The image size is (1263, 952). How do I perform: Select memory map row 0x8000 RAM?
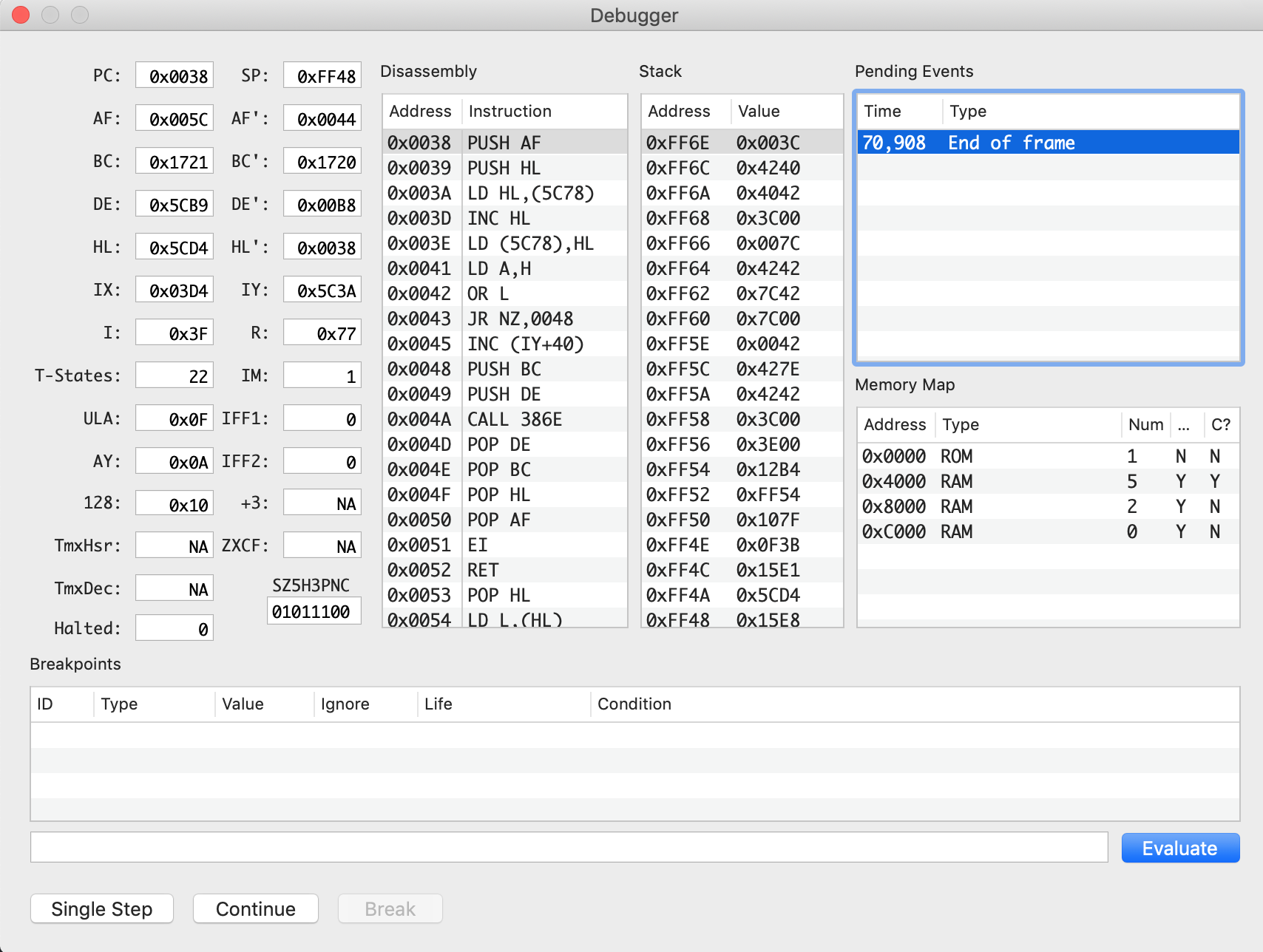click(1049, 506)
